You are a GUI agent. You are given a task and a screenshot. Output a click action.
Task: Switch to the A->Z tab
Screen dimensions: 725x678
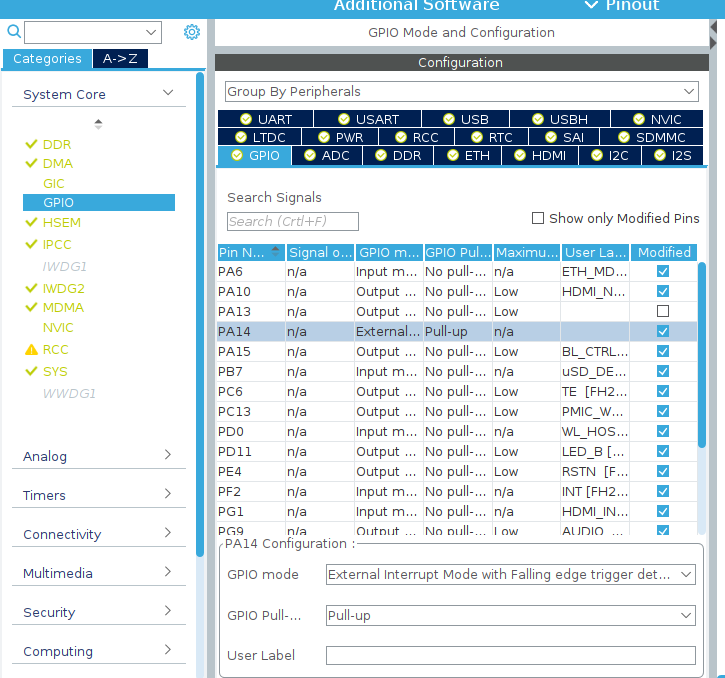(120, 59)
